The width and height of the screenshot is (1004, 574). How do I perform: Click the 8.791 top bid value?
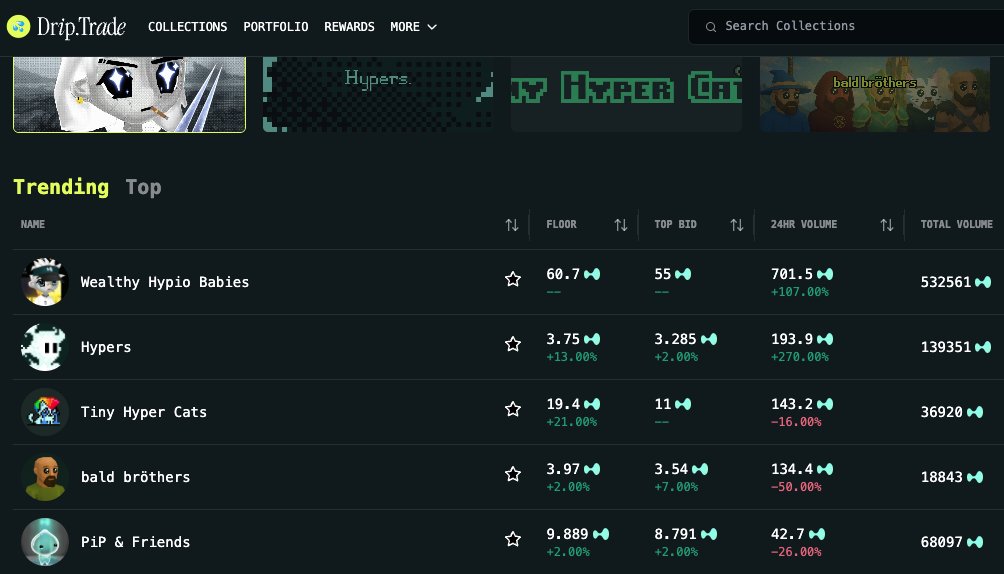(675, 534)
